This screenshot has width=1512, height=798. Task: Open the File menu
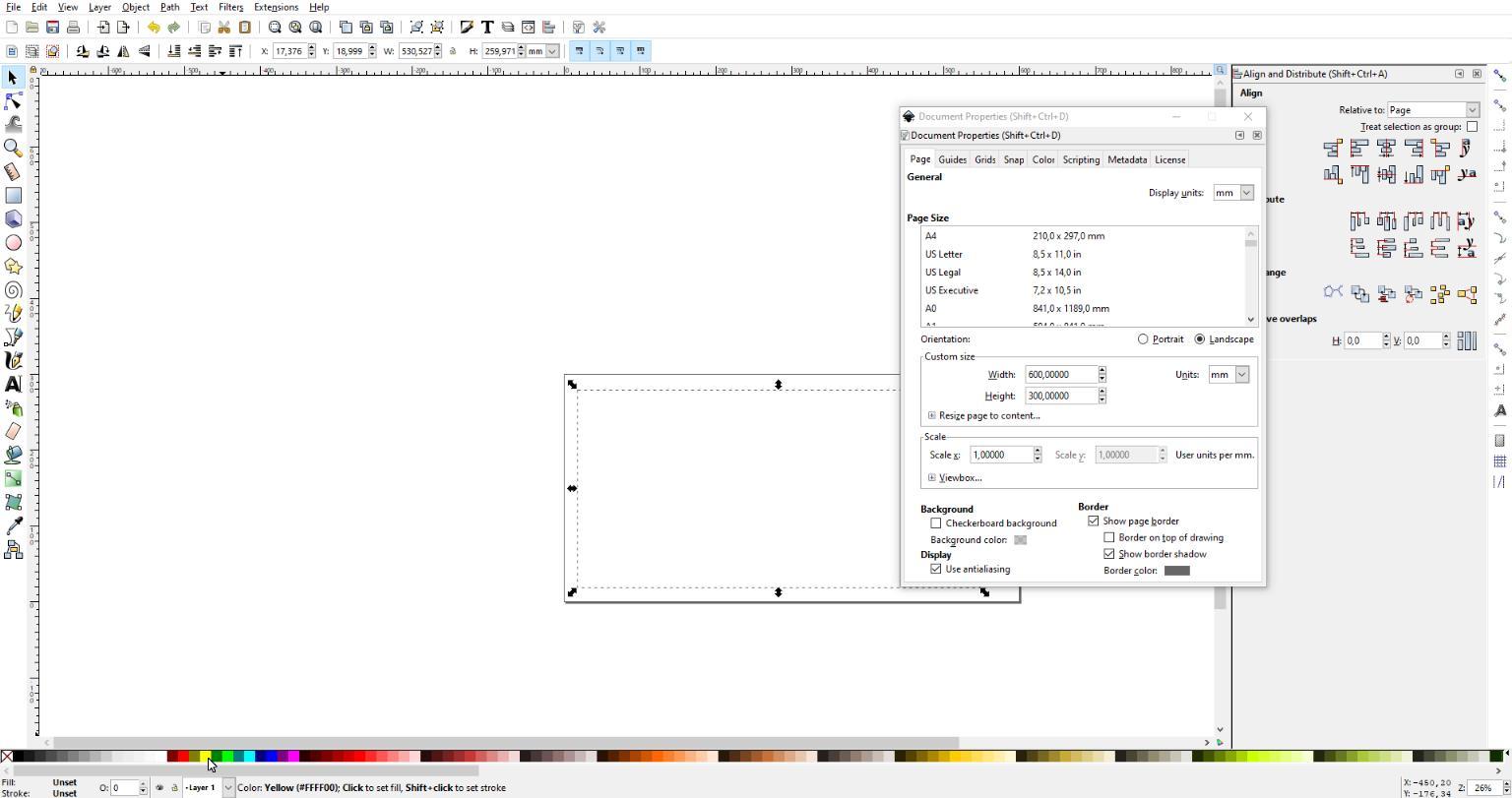point(13,7)
